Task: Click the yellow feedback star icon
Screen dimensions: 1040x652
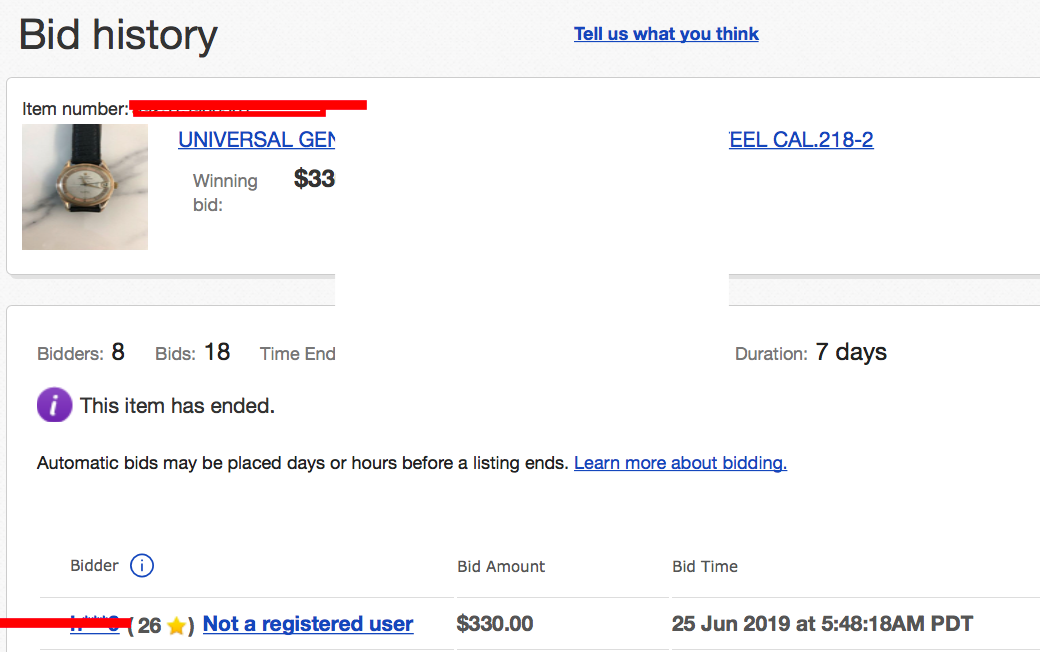Action: (x=176, y=626)
